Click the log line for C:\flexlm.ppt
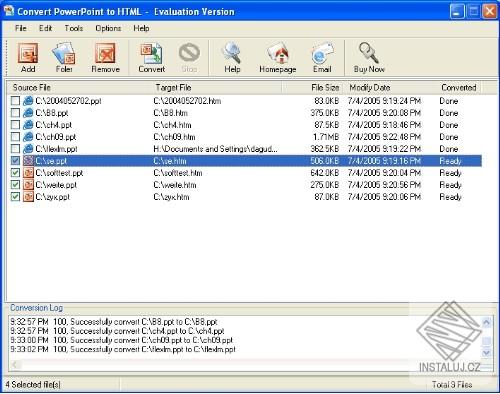This screenshot has width=500, height=394. [x=123, y=349]
